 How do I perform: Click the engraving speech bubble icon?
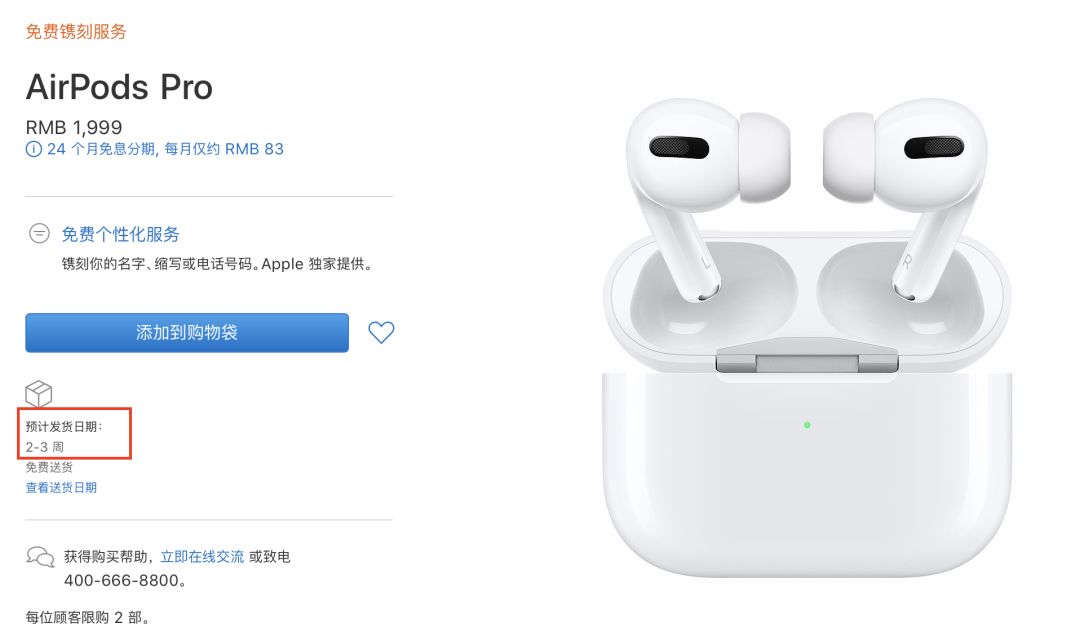(x=39, y=233)
